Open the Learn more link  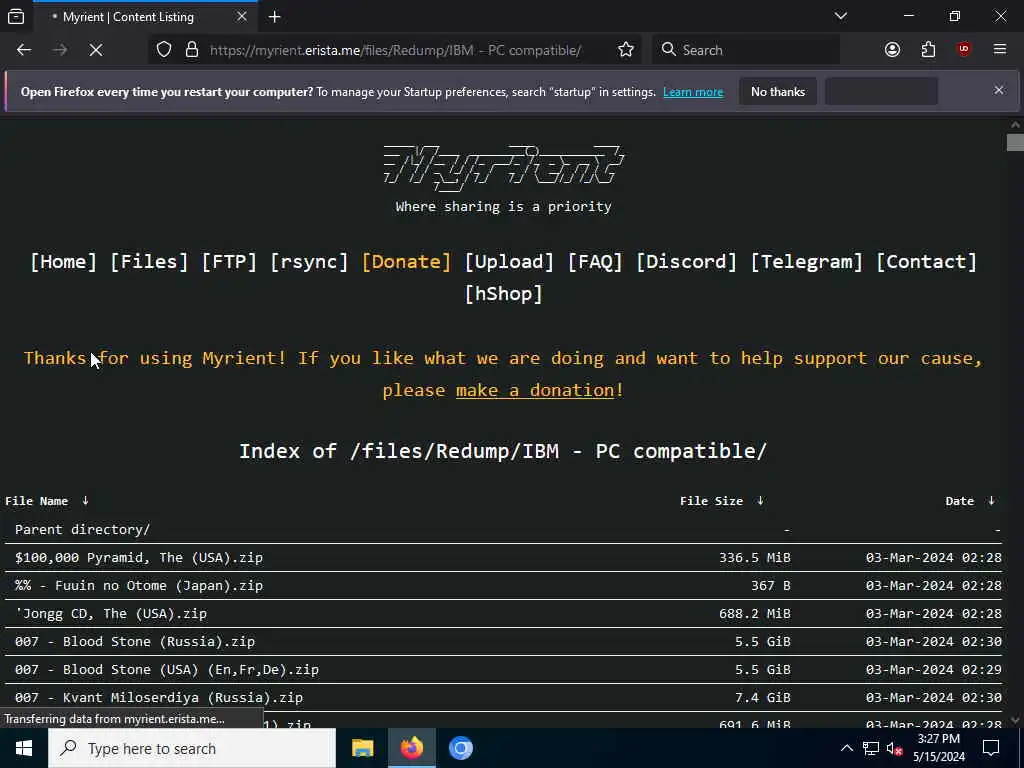(693, 92)
